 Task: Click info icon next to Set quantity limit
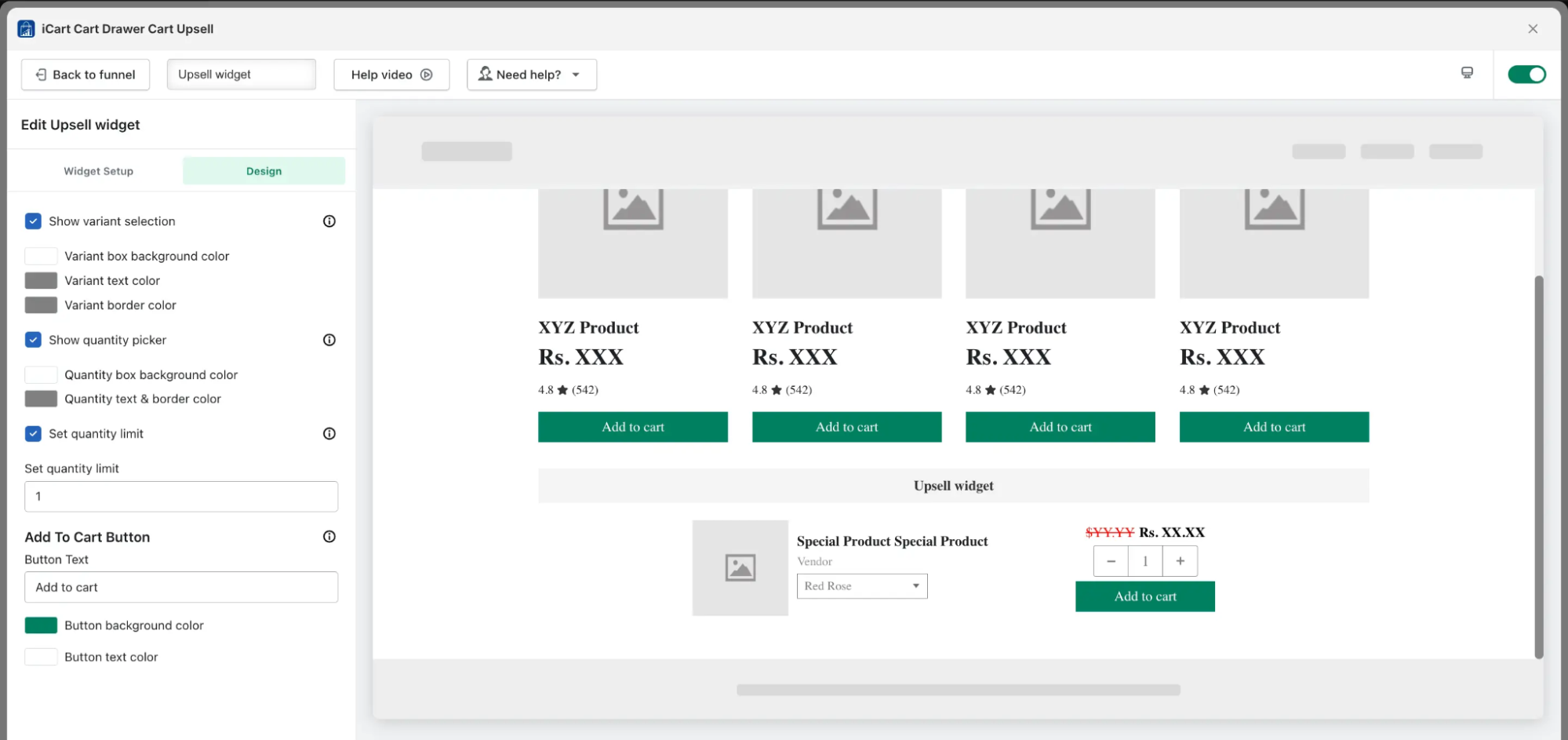[x=329, y=434]
